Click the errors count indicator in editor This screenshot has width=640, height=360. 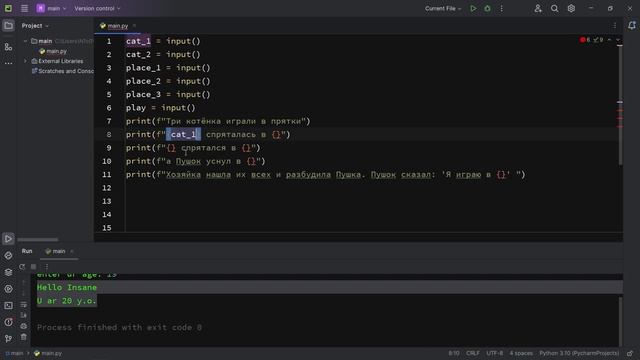(x=585, y=40)
